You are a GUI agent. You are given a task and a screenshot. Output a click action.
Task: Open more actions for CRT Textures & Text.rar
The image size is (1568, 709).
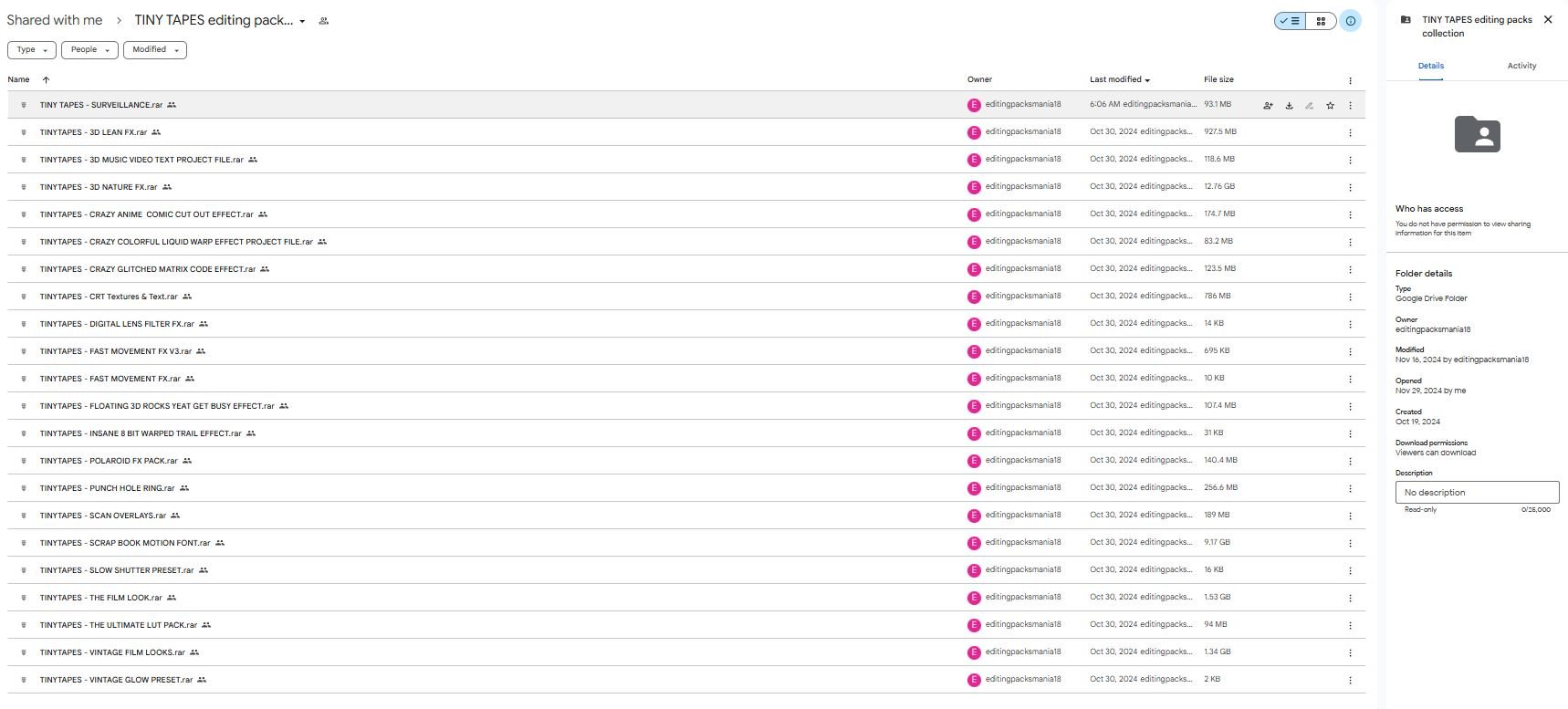(x=1350, y=297)
